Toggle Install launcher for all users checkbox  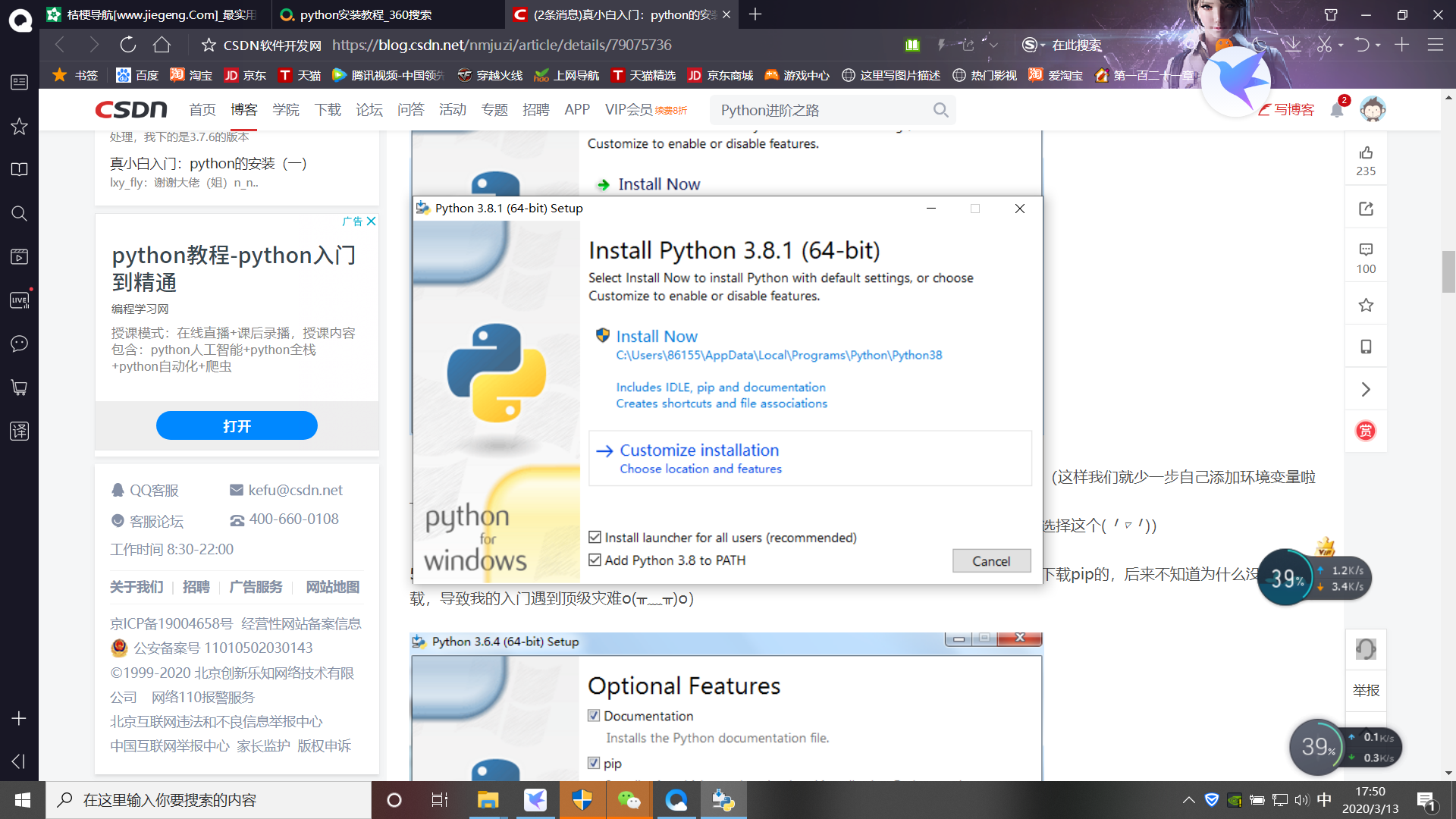click(595, 537)
